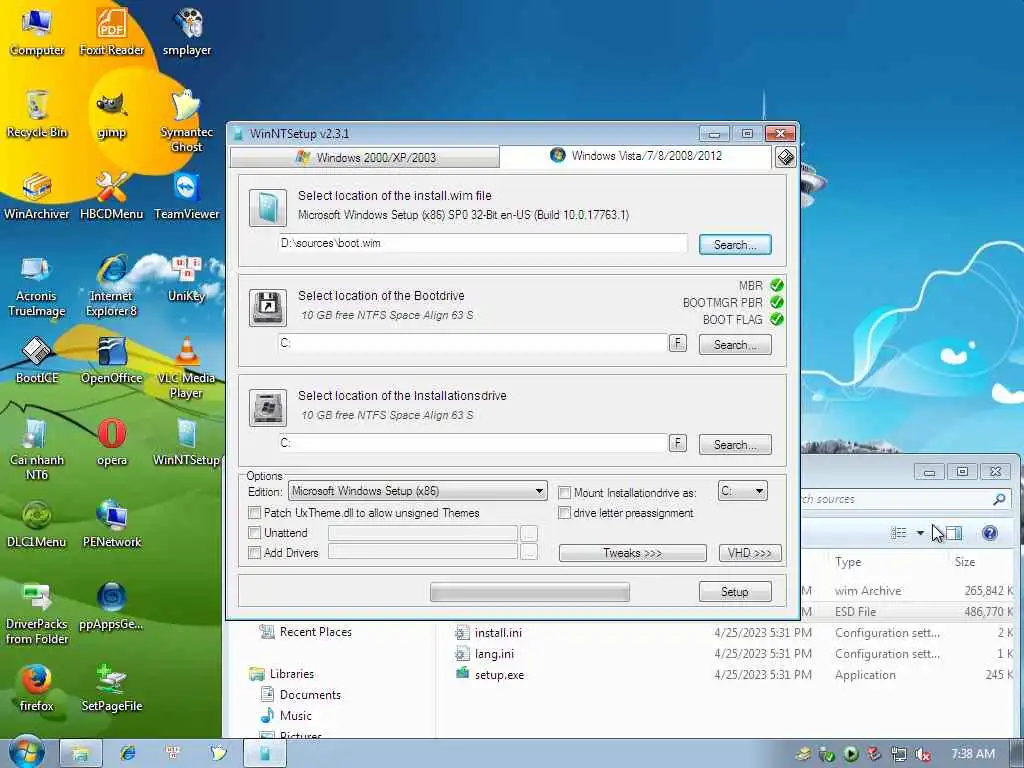Open SetPageFile desktop icon
Screen dimensions: 1024x768
[x=112, y=688]
